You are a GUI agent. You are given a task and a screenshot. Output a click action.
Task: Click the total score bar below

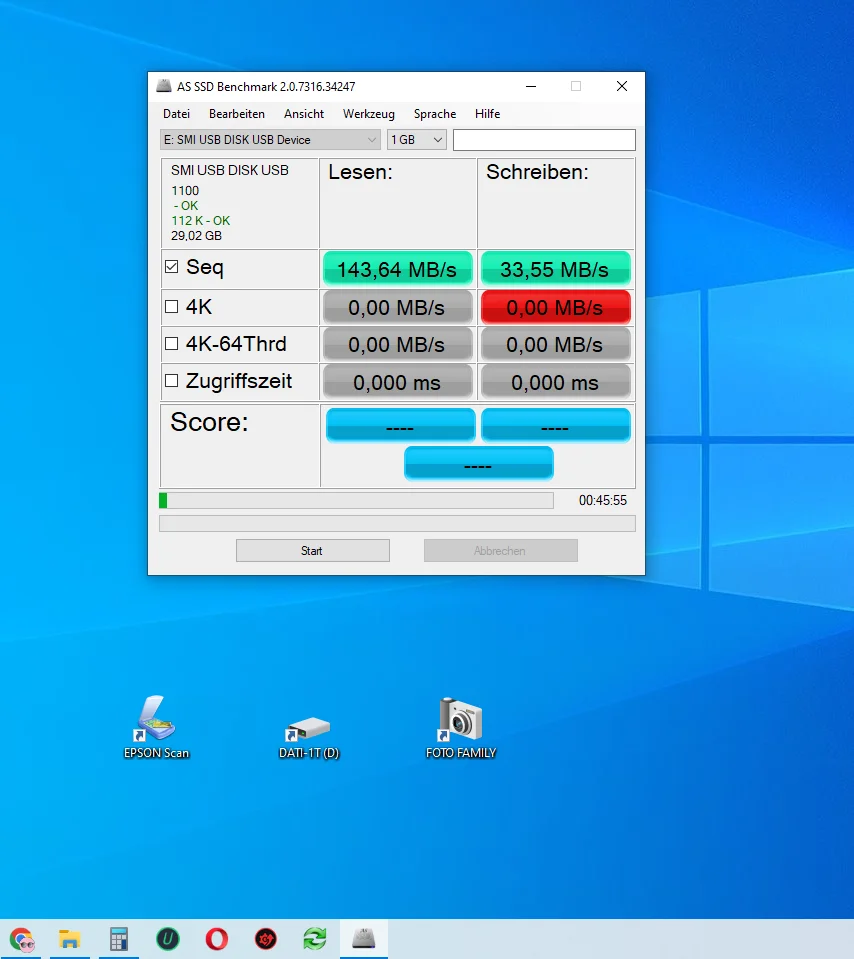478,463
